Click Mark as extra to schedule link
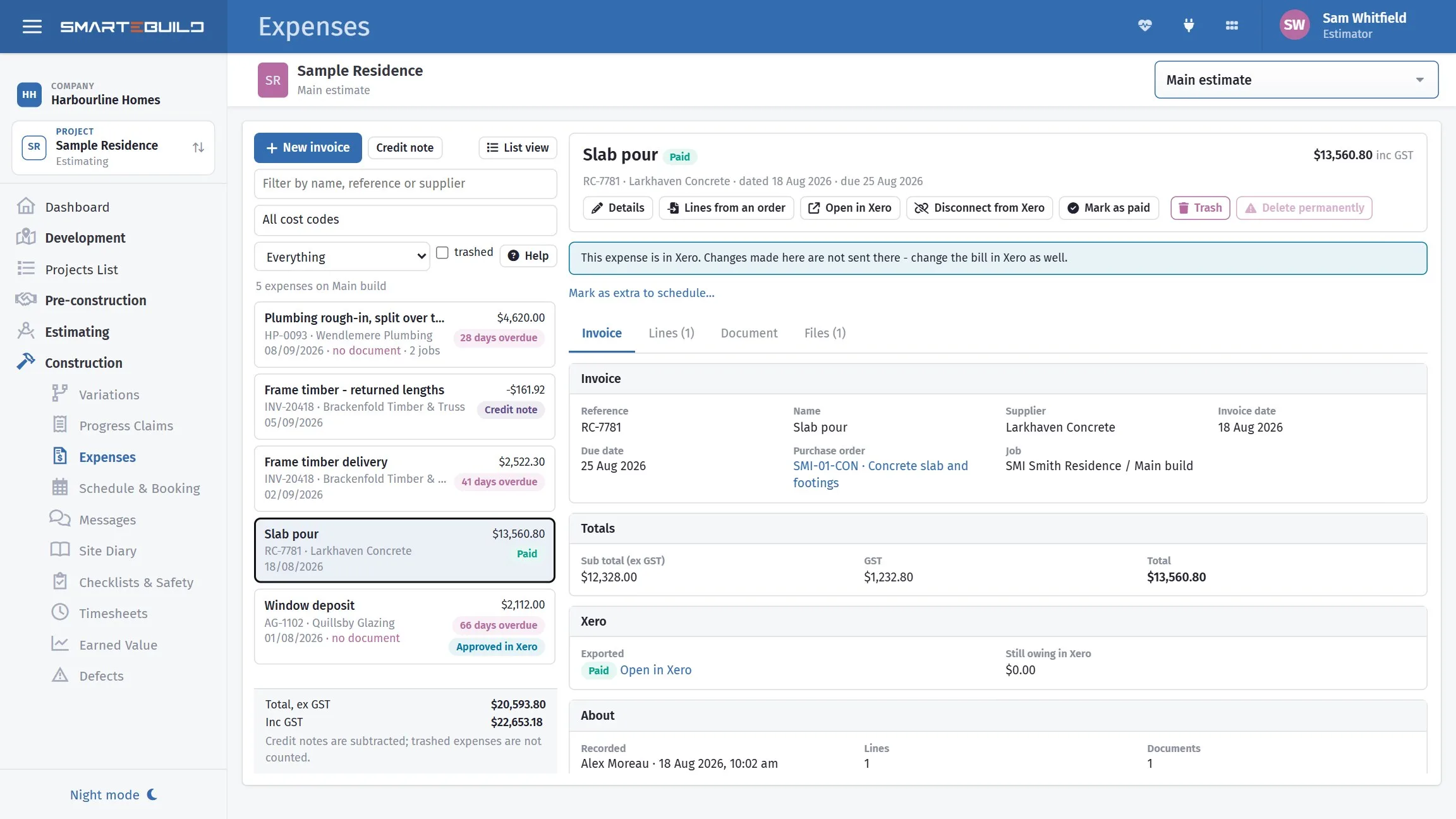 pyautogui.click(x=641, y=293)
